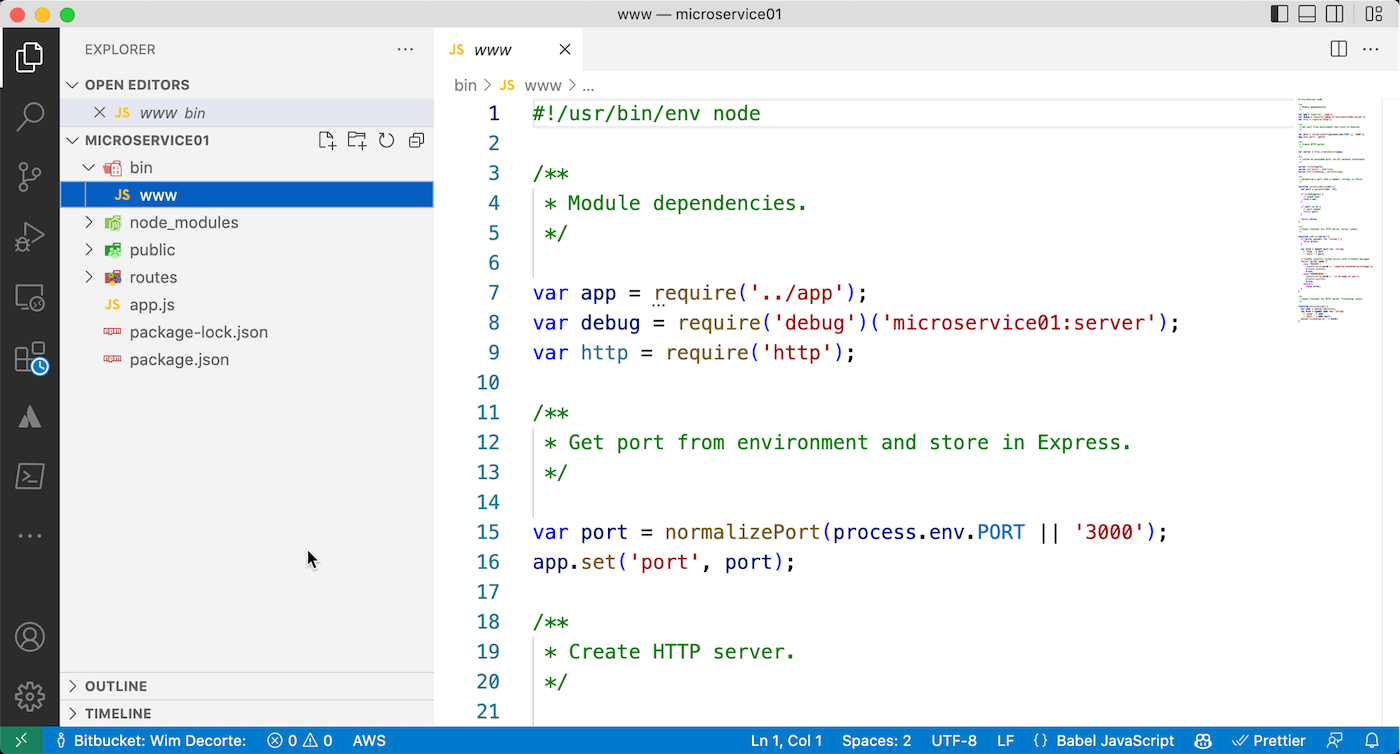
Task: Click normalizePort on line 15
Action: point(742,532)
